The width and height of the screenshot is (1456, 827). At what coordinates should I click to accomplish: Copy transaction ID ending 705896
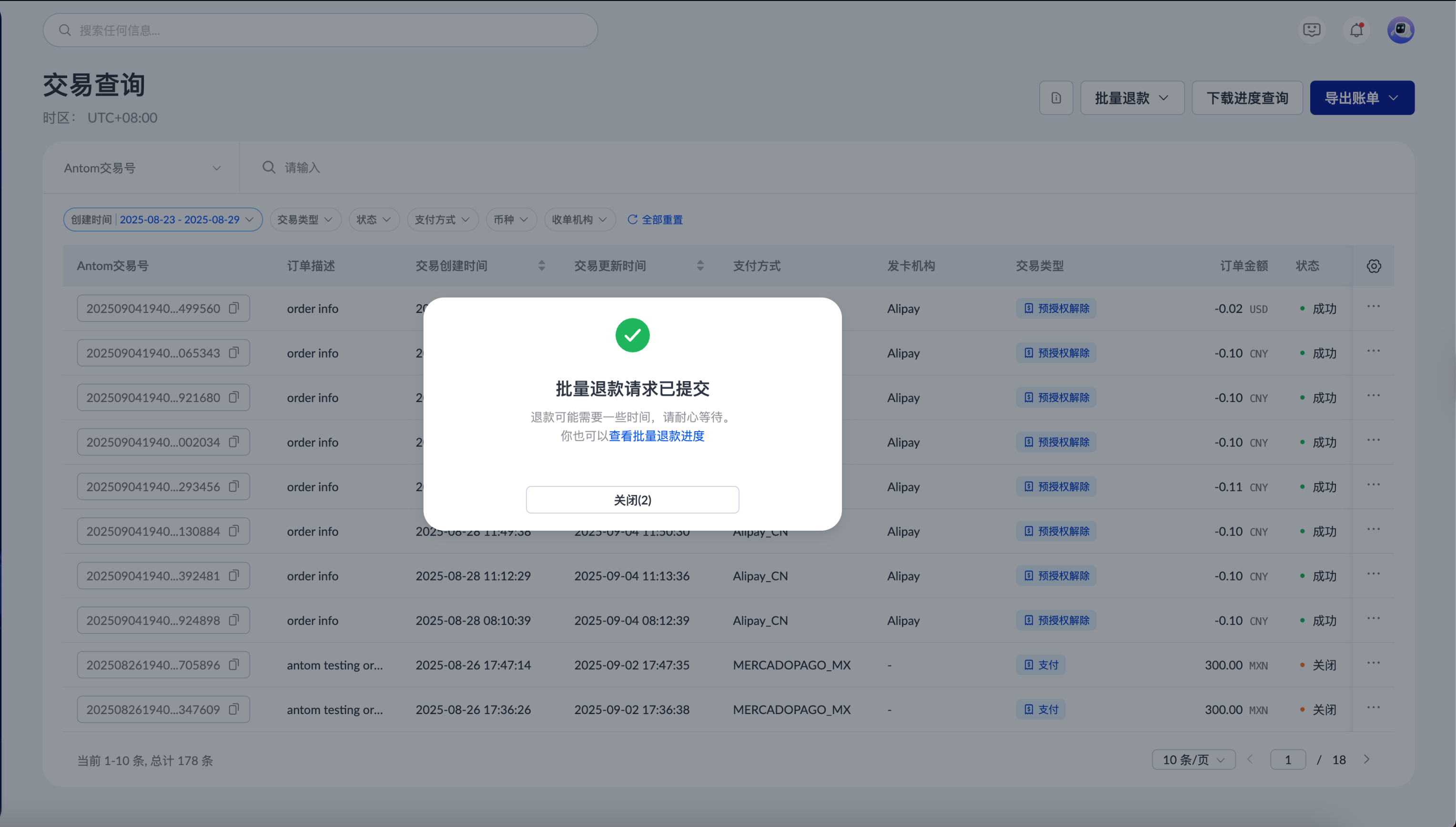pyautogui.click(x=233, y=665)
